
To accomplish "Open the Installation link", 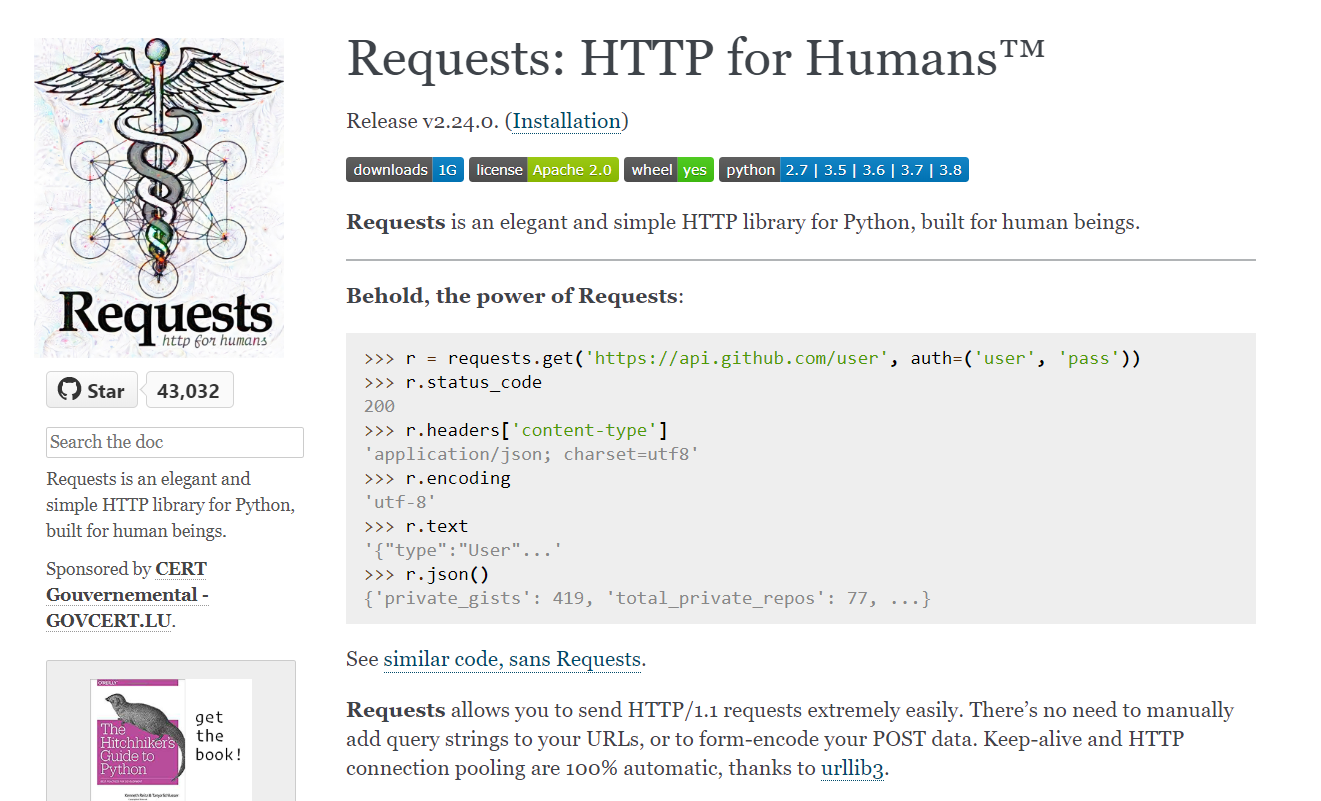I will (567, 121).
